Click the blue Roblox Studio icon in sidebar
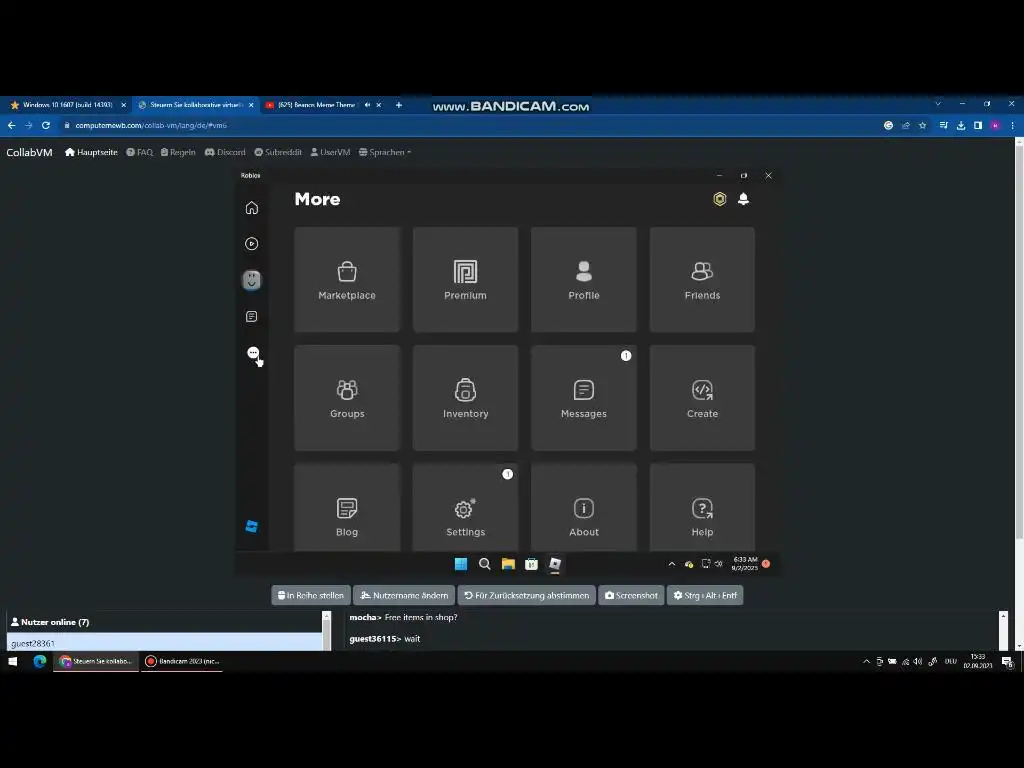1024x768 pixels. point(251,526)
